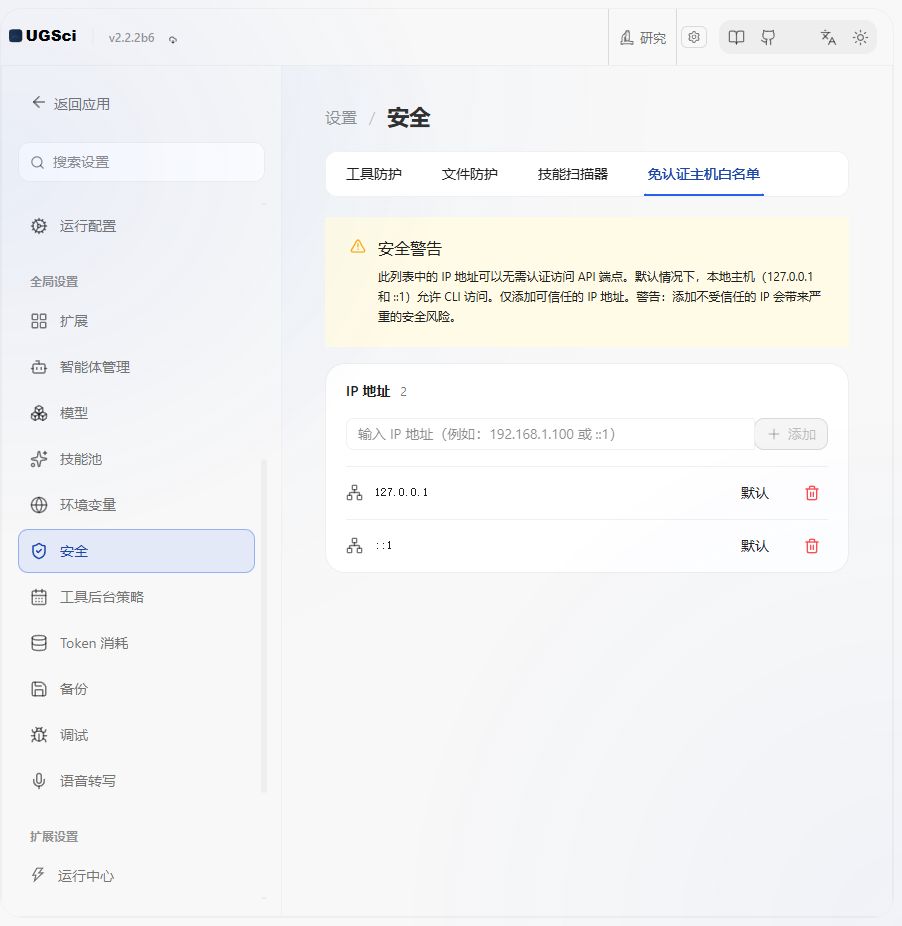Click the network icon beside ::1
The height and width of the screenshot is (926, 902).
click(354, 546)
